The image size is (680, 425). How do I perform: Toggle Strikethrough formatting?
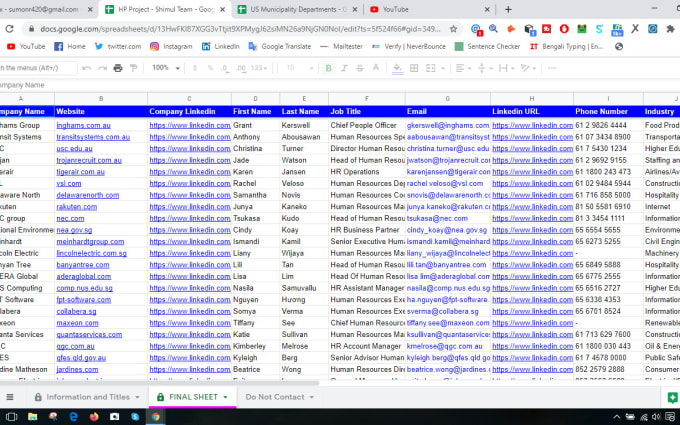tap(360, 68)
